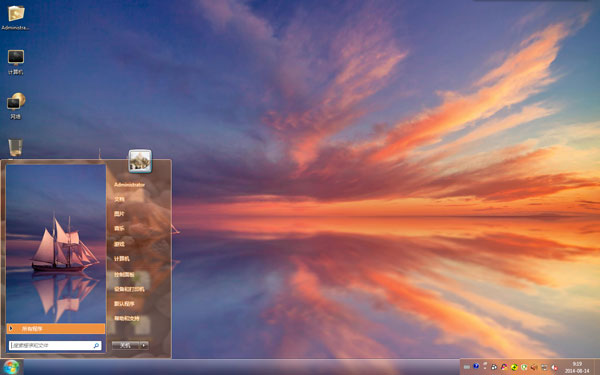Click the user account picture in Start menu
This screenshot has height=375, width=600.
click(x=140, y=161)
